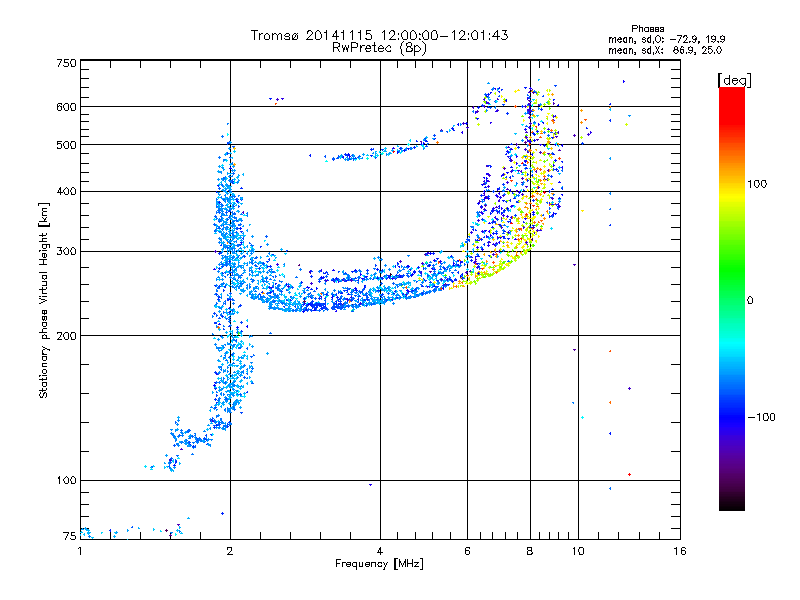Click the plot title 'Tromsø 20141115 12:00:00-12:01:43'

[x=379, y=35]
